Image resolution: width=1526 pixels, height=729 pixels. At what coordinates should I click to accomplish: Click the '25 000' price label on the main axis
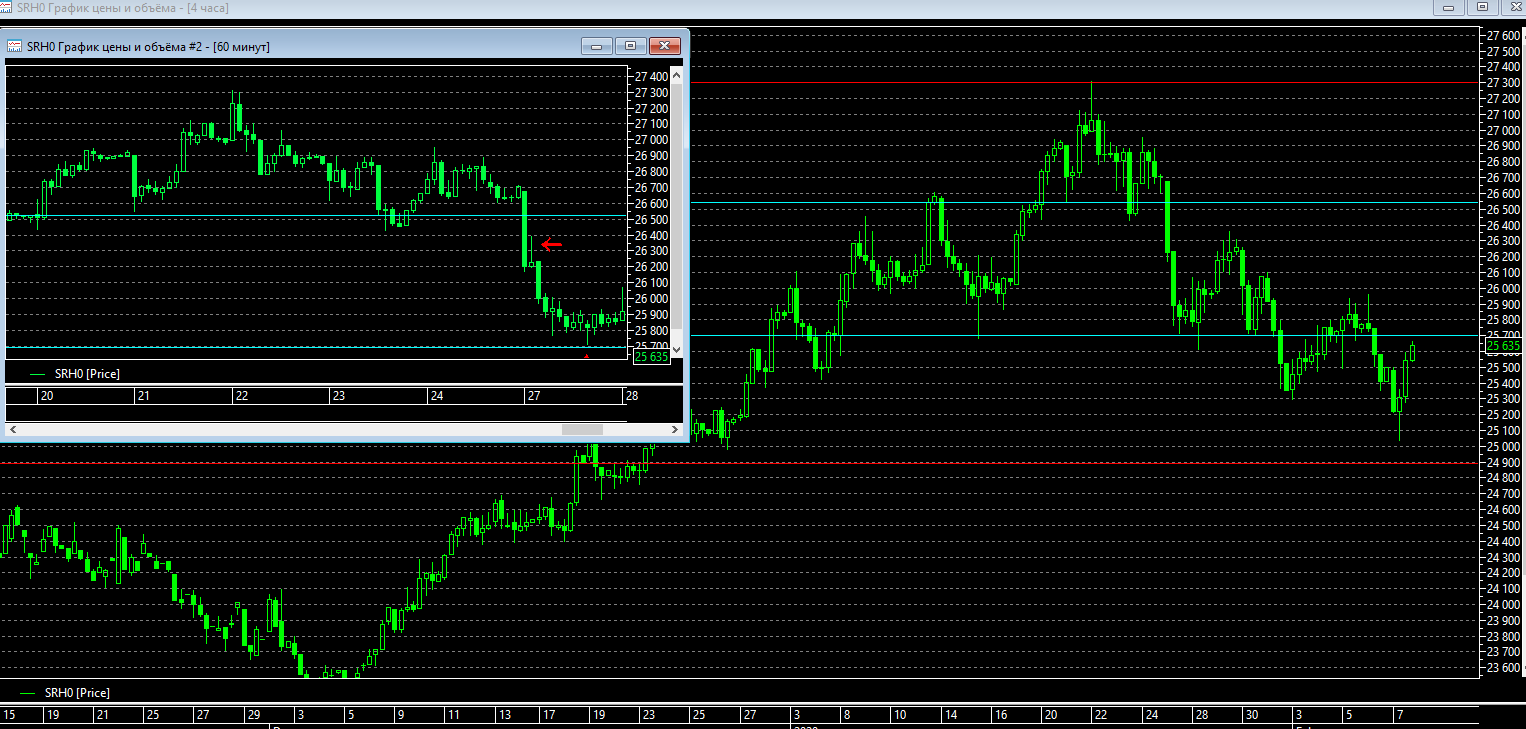(x=1503, y=447)
